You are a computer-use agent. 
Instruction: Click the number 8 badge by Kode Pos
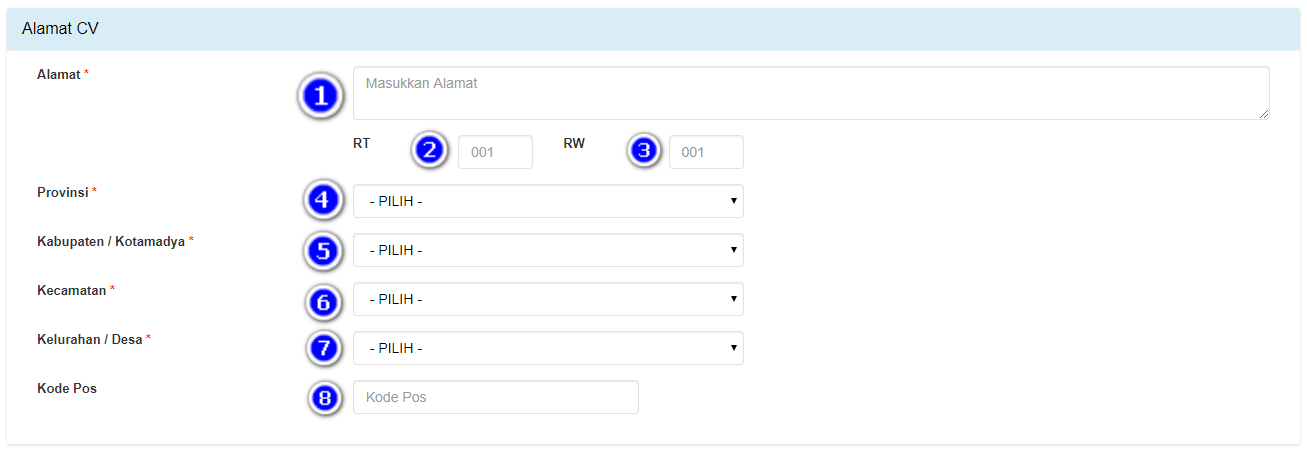point(322,397)
